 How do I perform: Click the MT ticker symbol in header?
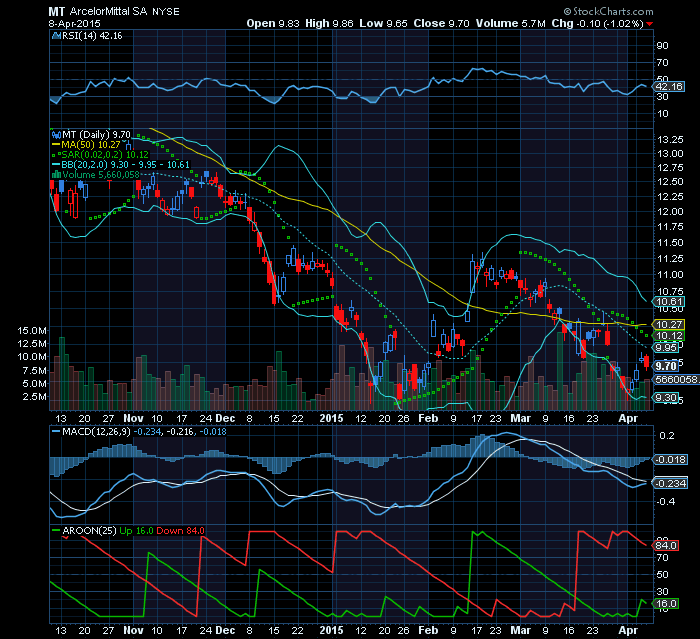point(57,11)
